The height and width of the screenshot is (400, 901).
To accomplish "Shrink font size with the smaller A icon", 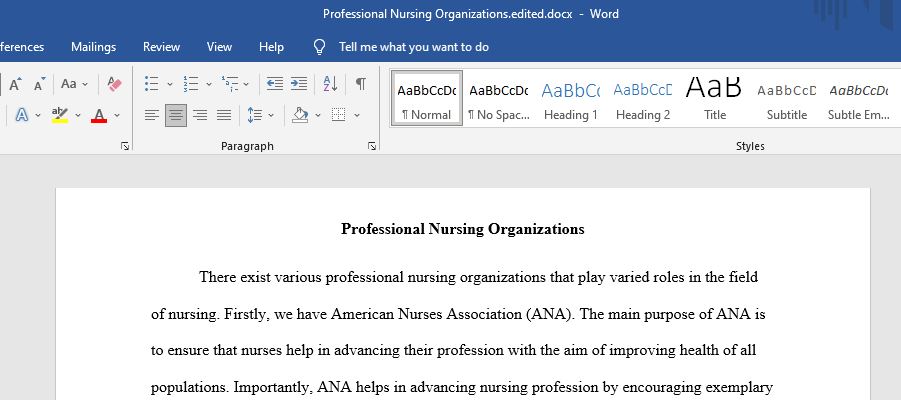I will pyautogui.click(x=40, y=84).
